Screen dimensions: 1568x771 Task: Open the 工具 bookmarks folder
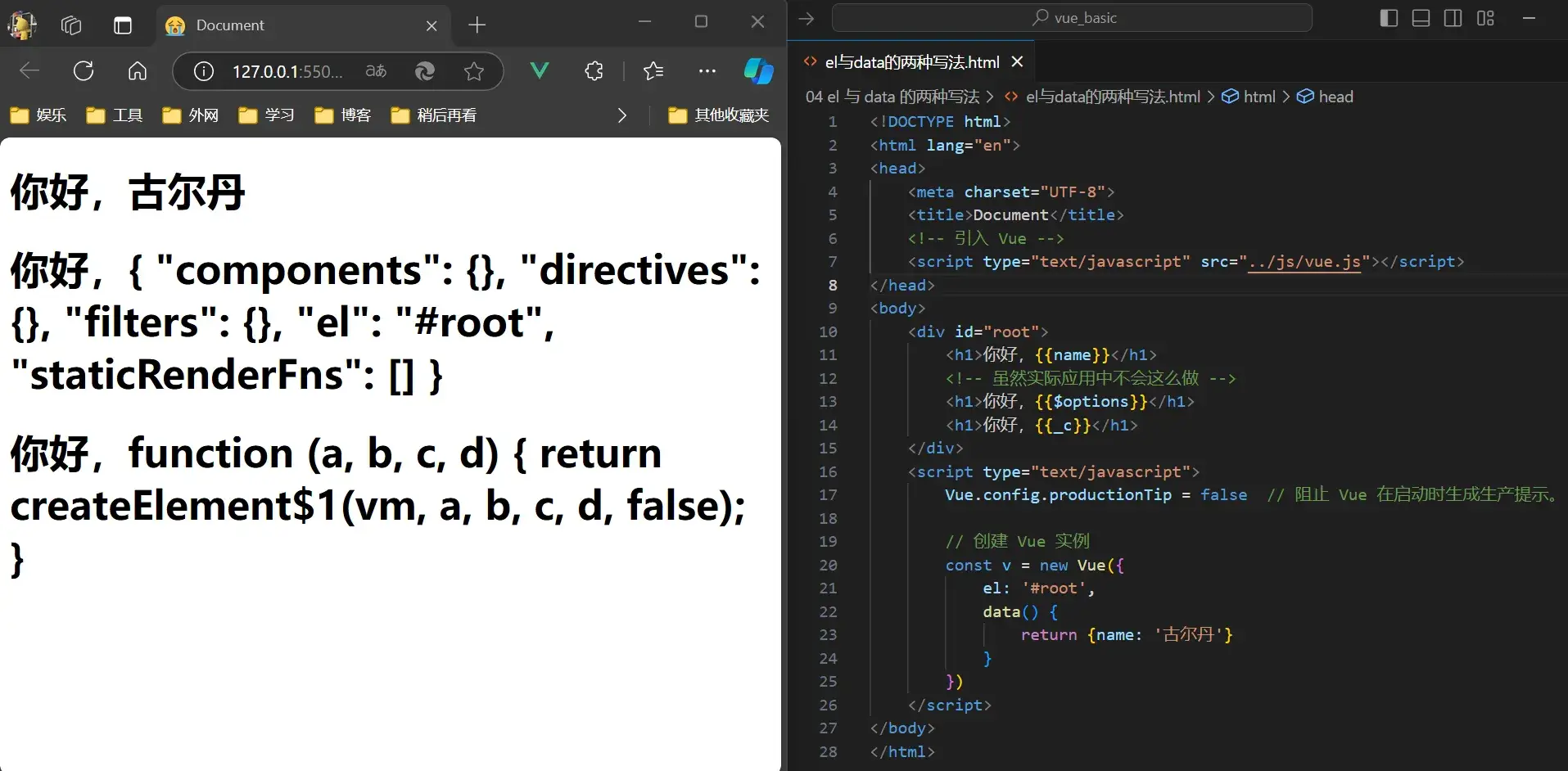(115, 115)
